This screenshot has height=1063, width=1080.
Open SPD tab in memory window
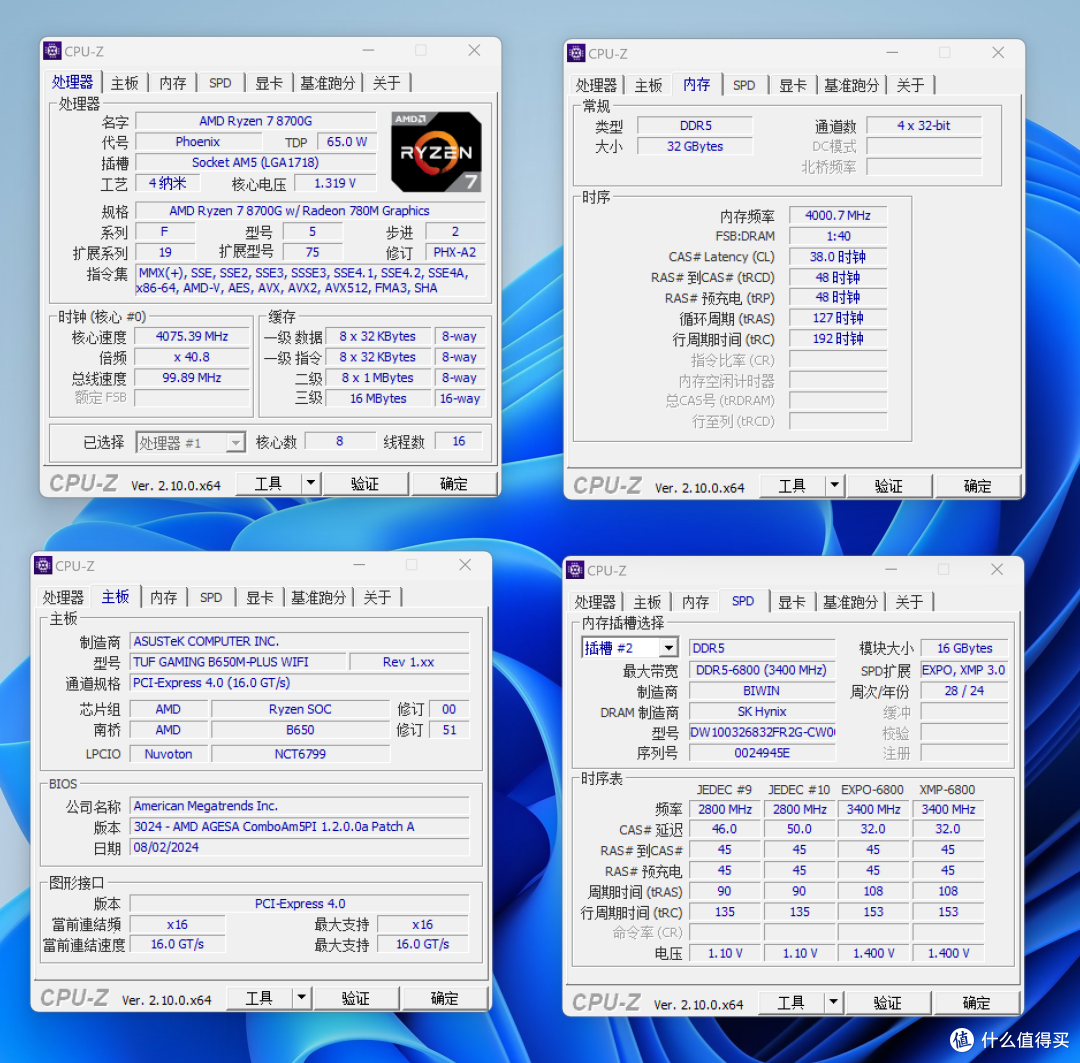point(744,85)
